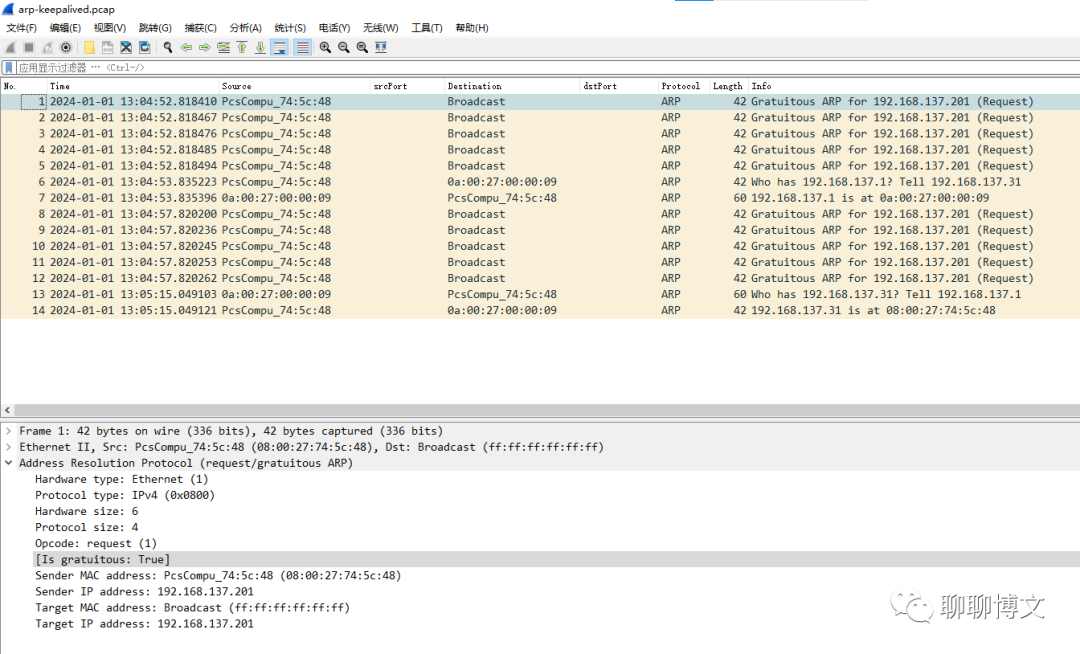Select the 'Hardware type: Ethernet (1)' field
The width and height of the screenshot is (1080, 654).
click(x=121, y=479)
